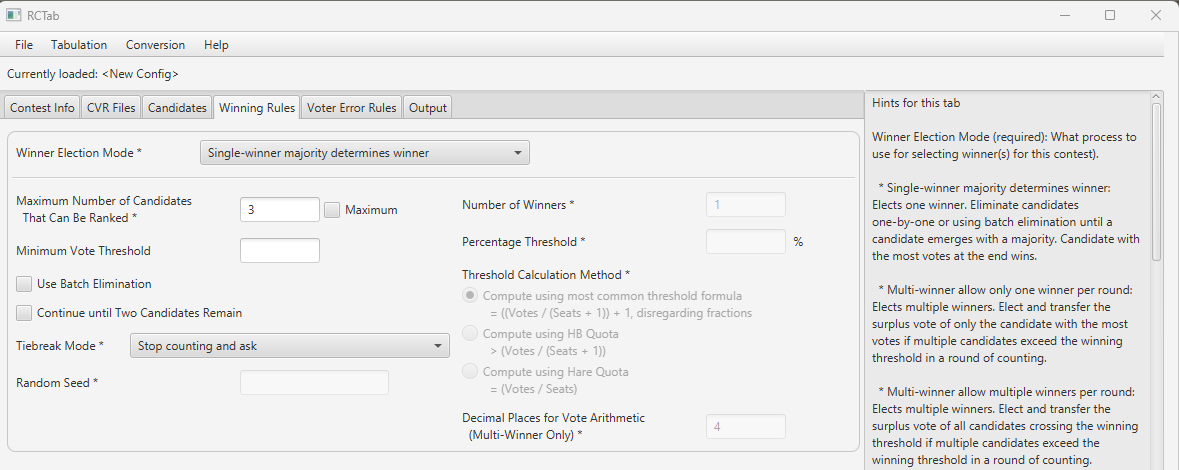1179x470 pixels.
Task: Click the Minimum Vote Threshold field
Action: pos(280,250)
